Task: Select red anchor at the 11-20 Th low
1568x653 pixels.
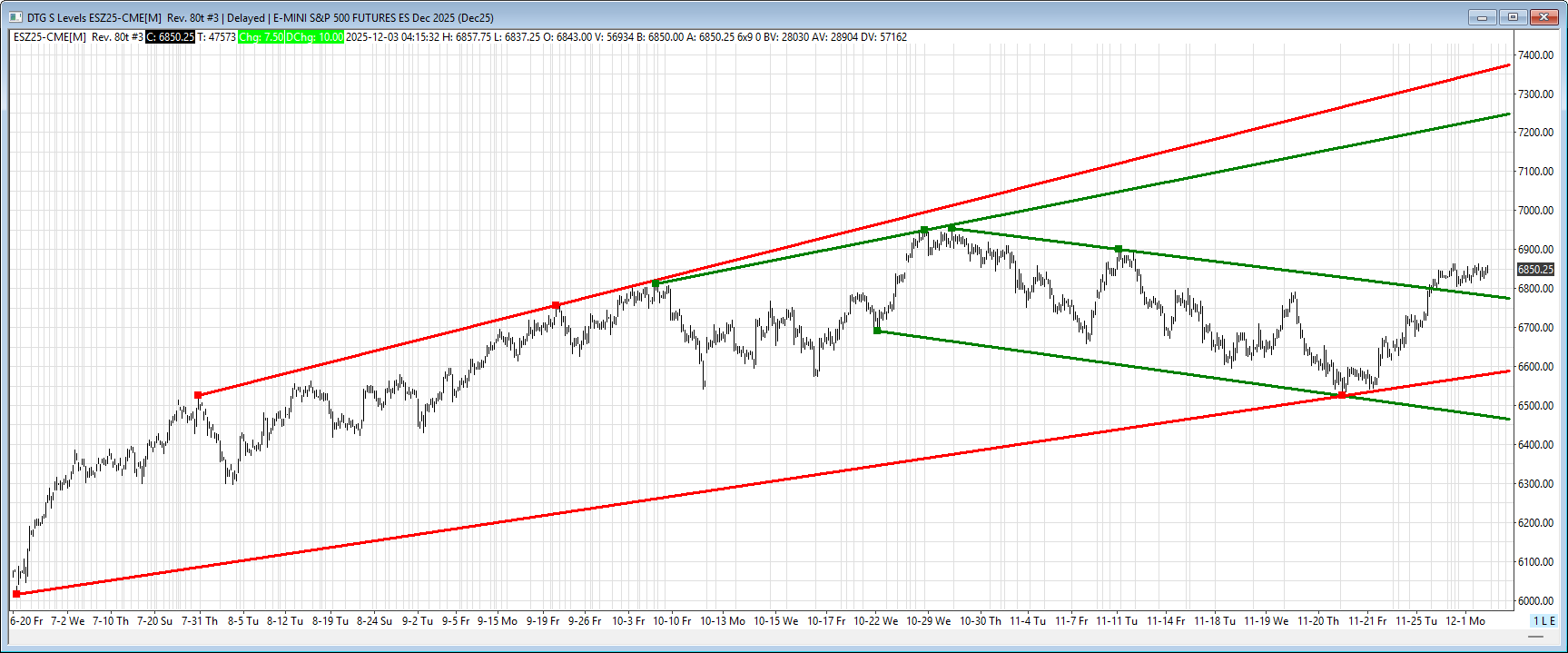Action: pyautogui.click(x=1342, y=395)
